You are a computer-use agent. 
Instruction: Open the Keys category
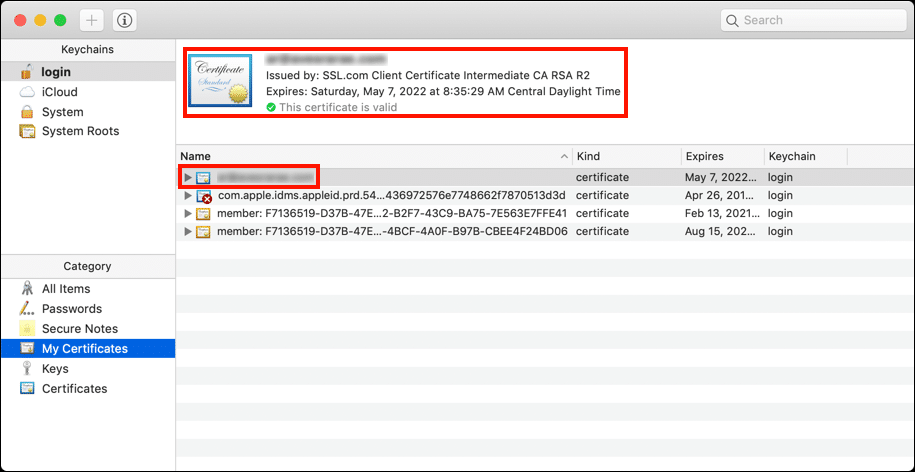[55, 369]
